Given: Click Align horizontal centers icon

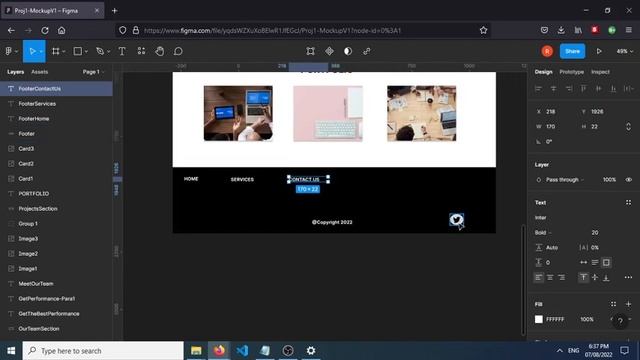Looking at the screenshot, I should tap(553, 89).
